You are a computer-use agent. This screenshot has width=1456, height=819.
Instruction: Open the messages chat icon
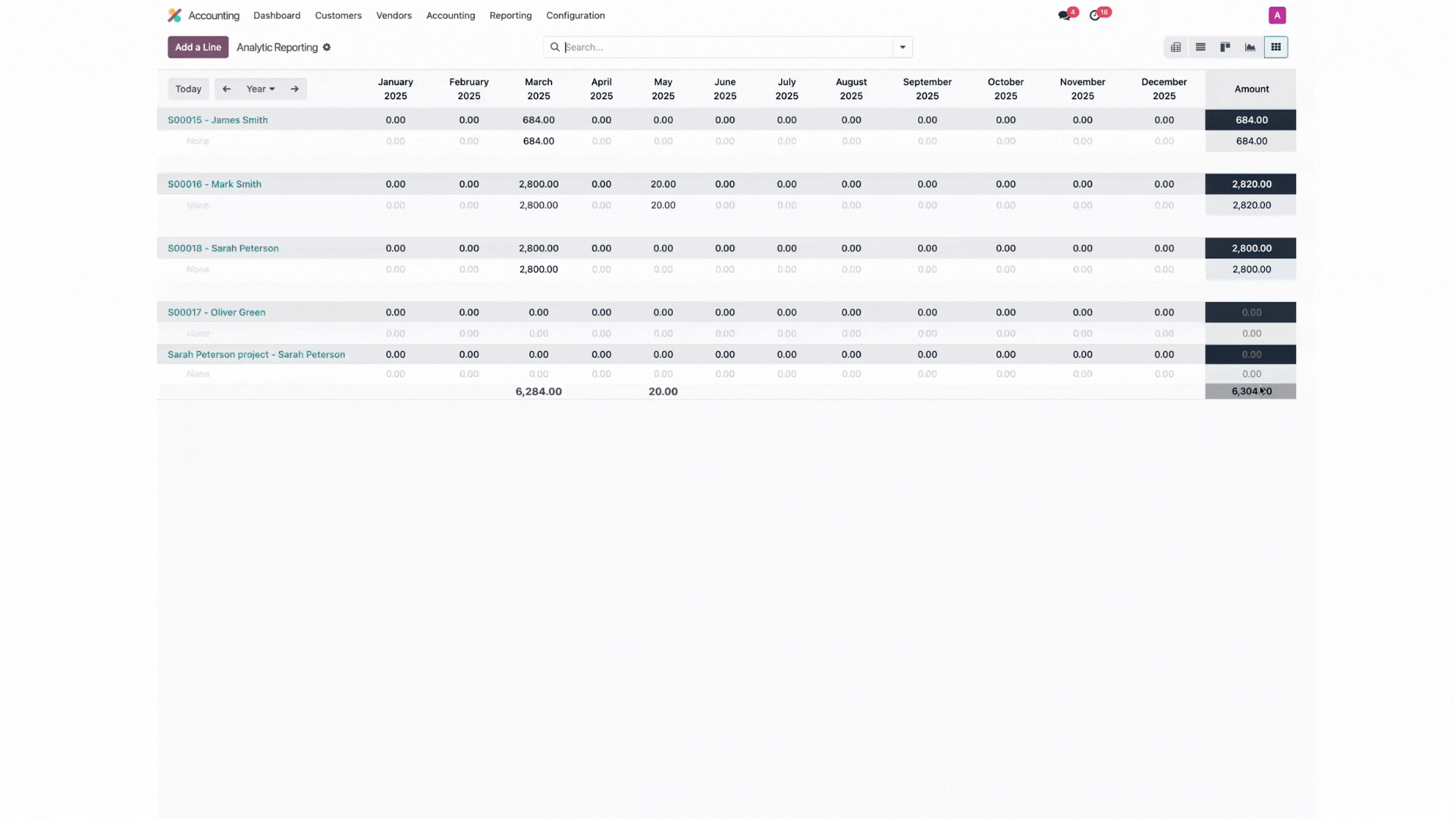point(1064,15)
